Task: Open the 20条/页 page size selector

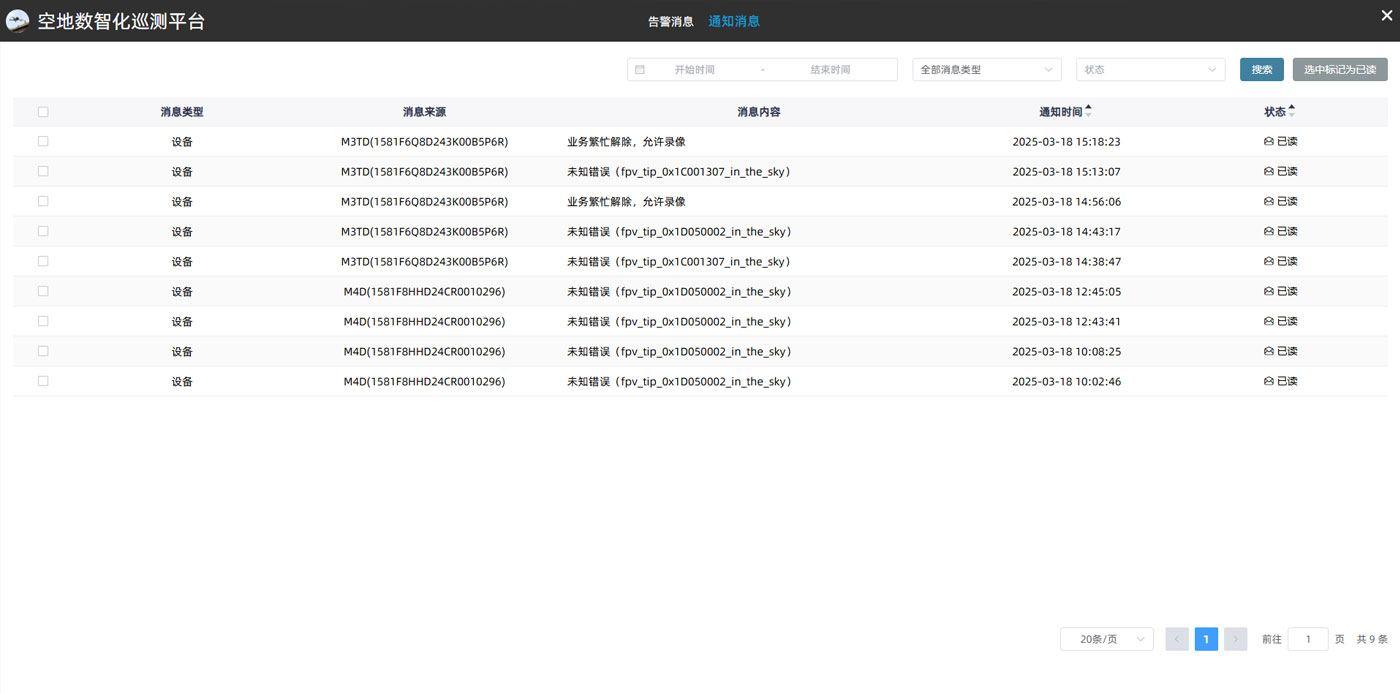Action: pos(1106,639)
